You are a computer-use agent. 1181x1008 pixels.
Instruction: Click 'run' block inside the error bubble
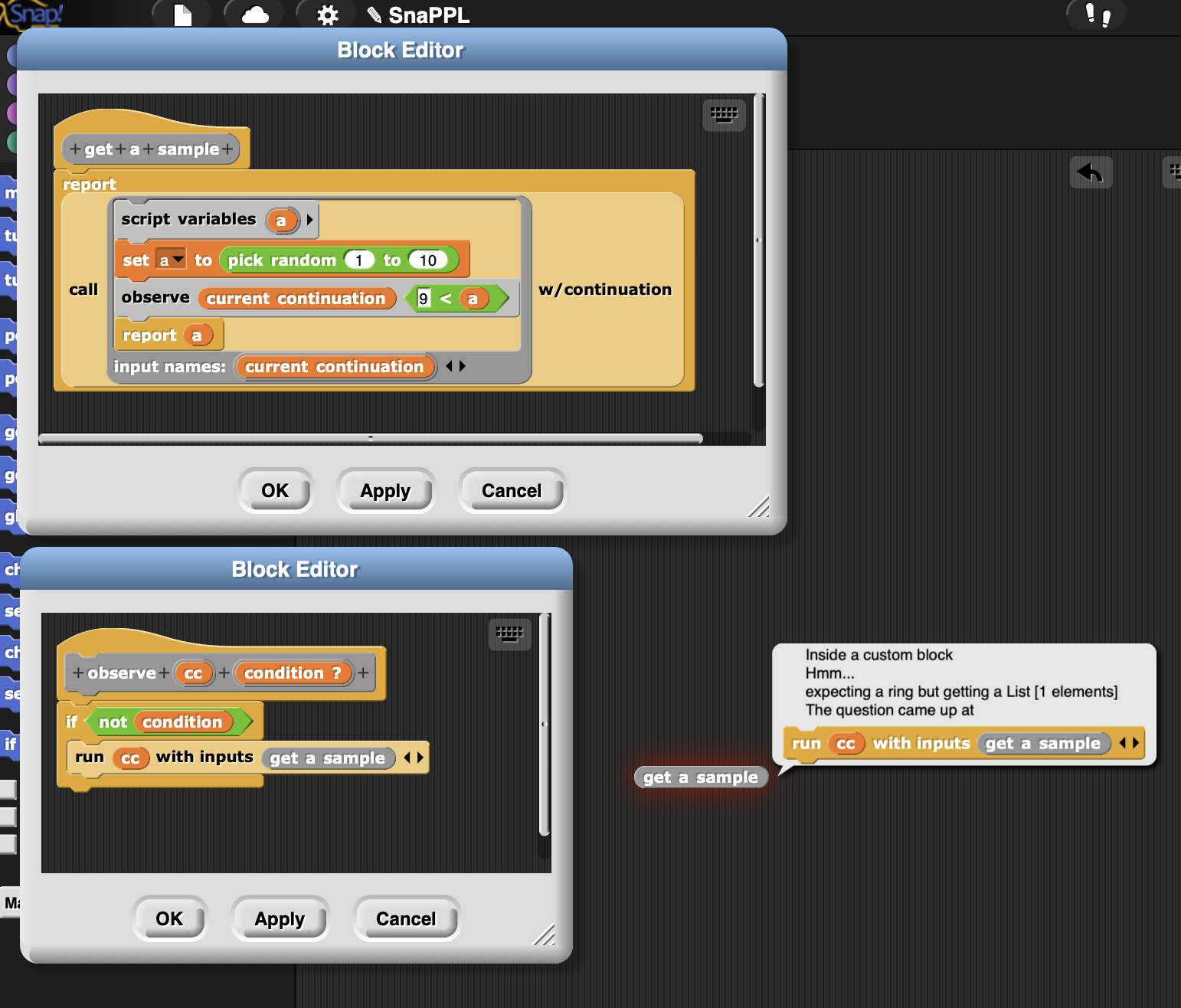point(806,744)
